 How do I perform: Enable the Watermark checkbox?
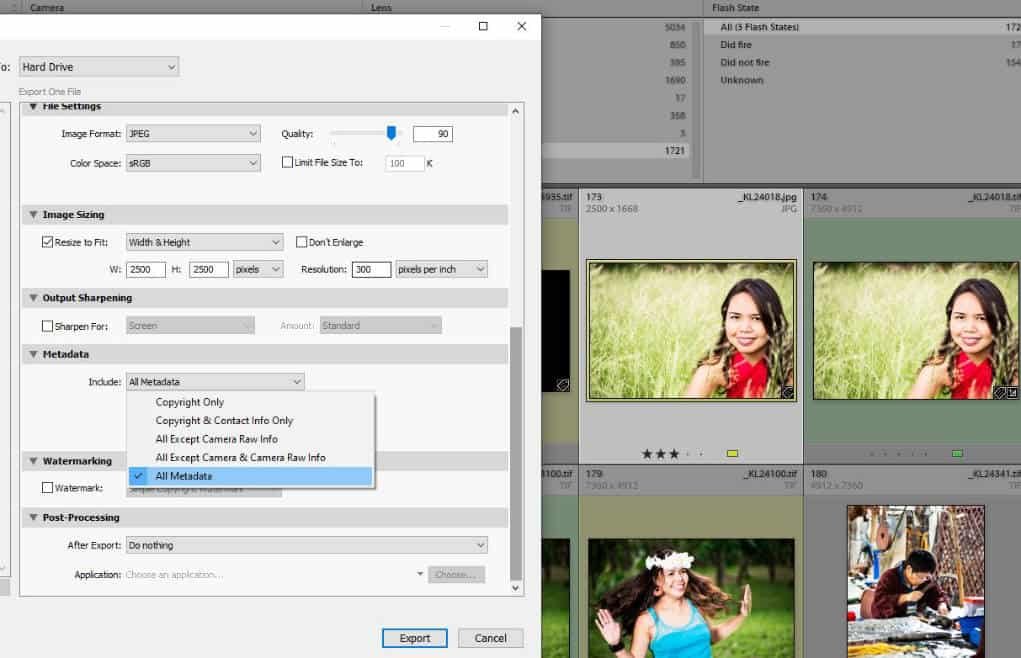(48, 487)
